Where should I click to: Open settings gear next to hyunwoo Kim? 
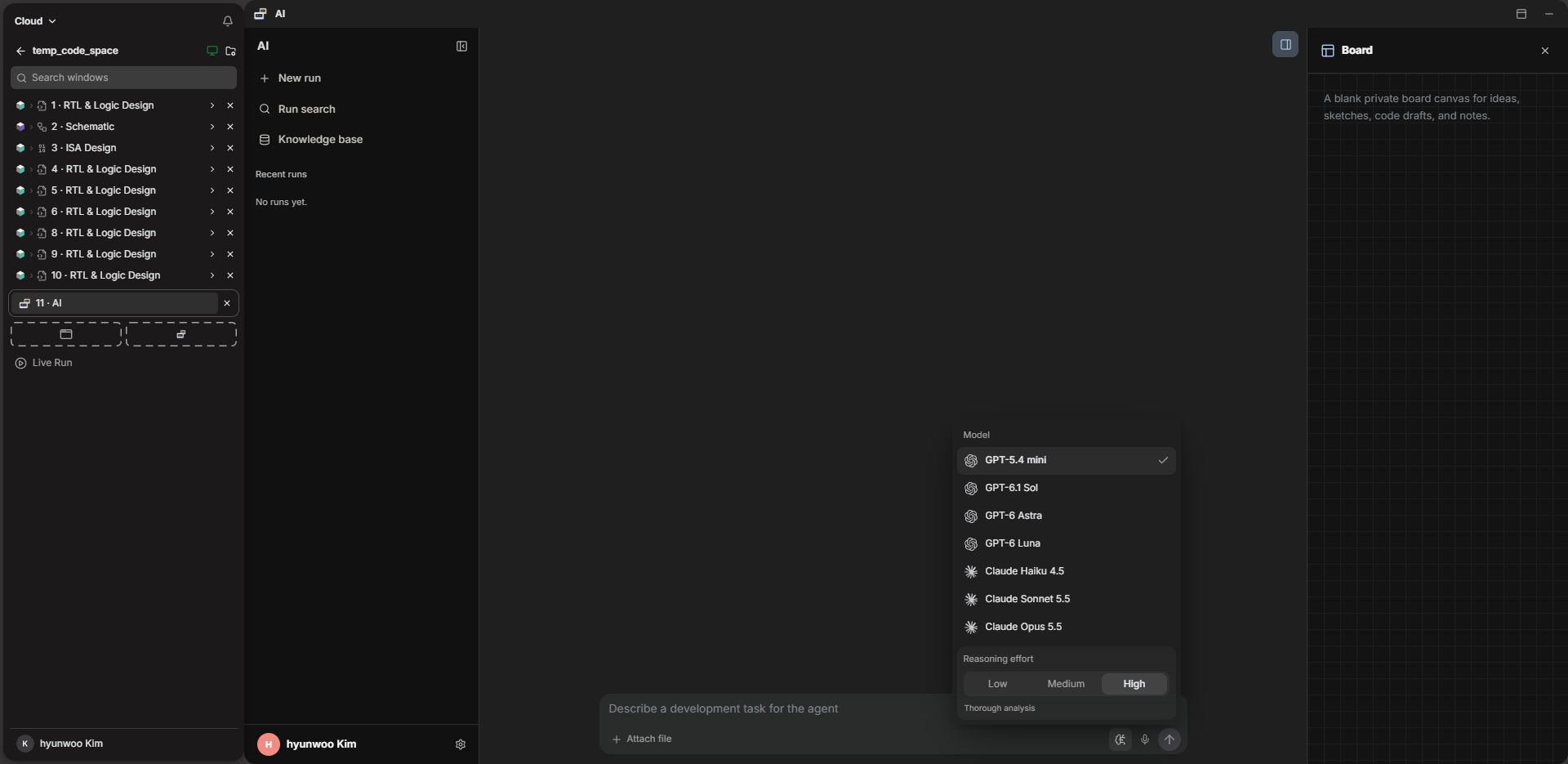coord(461,744)
